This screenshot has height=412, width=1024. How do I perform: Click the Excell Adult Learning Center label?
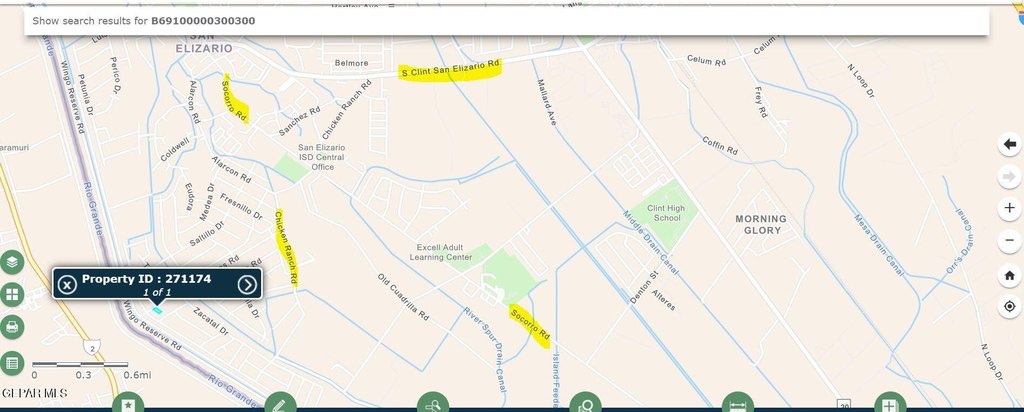441,252
